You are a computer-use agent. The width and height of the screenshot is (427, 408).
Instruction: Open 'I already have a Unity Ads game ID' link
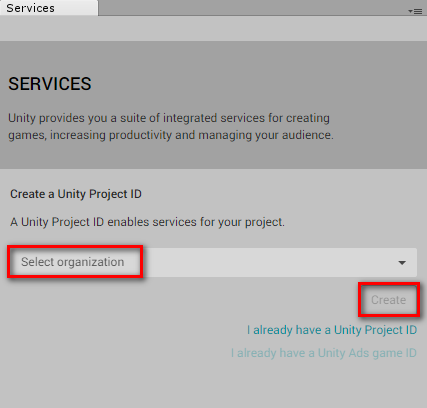[x=324, y=353]
